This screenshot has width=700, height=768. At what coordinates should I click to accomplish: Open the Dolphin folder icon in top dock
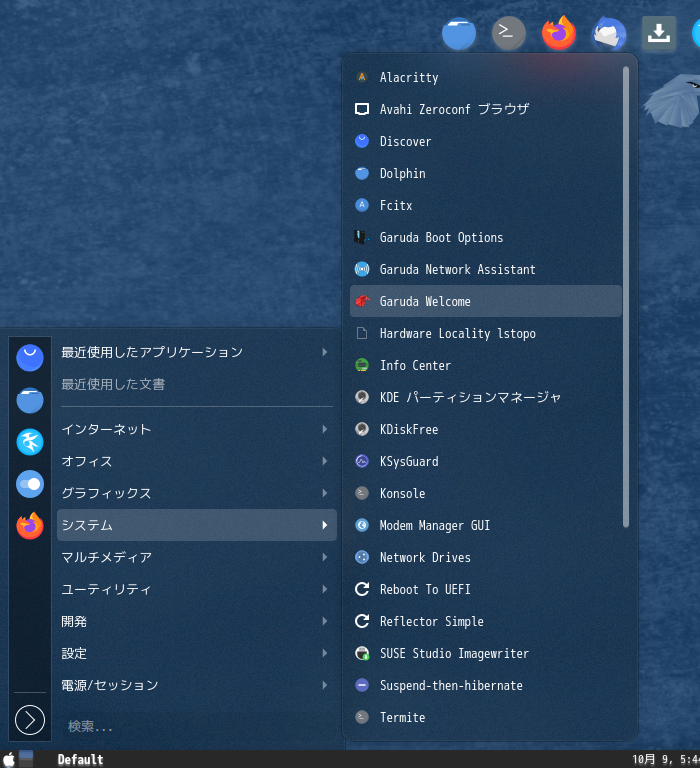[459, 33]
